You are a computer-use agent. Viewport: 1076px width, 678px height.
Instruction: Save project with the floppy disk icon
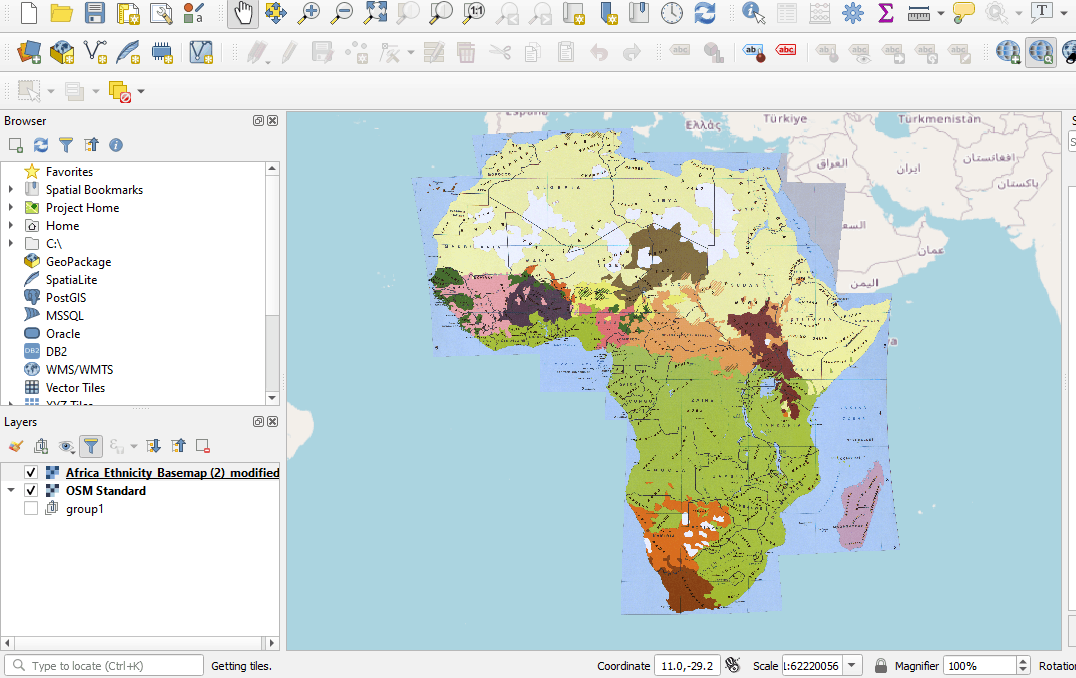[x=95, y=13]
